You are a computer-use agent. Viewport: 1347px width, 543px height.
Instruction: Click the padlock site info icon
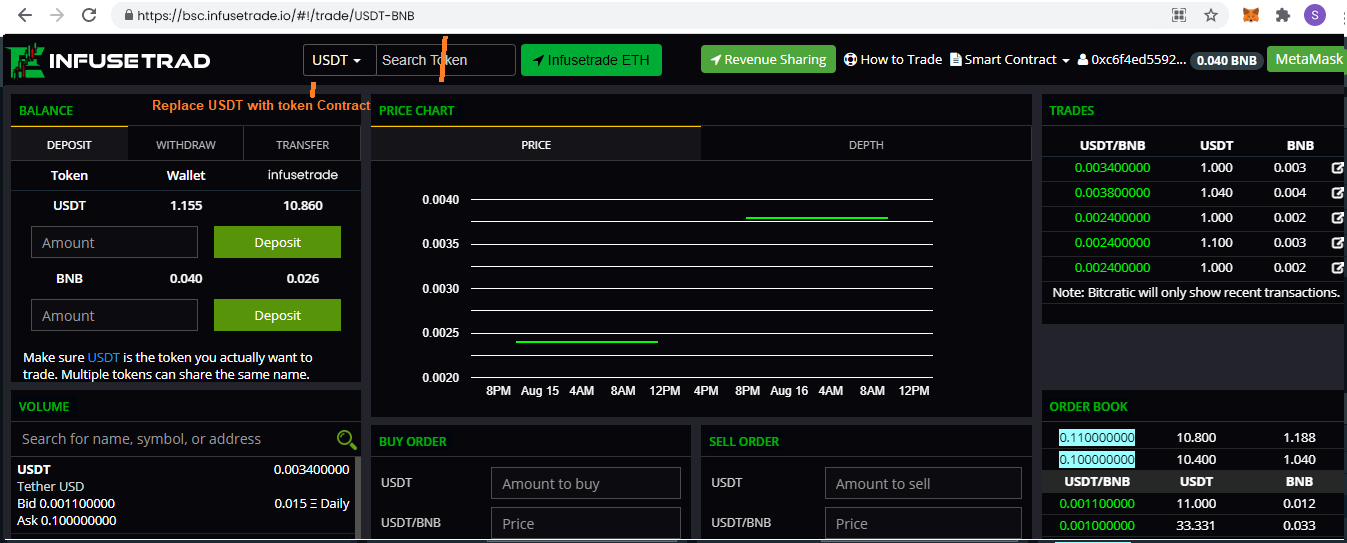tap(127, 16)
